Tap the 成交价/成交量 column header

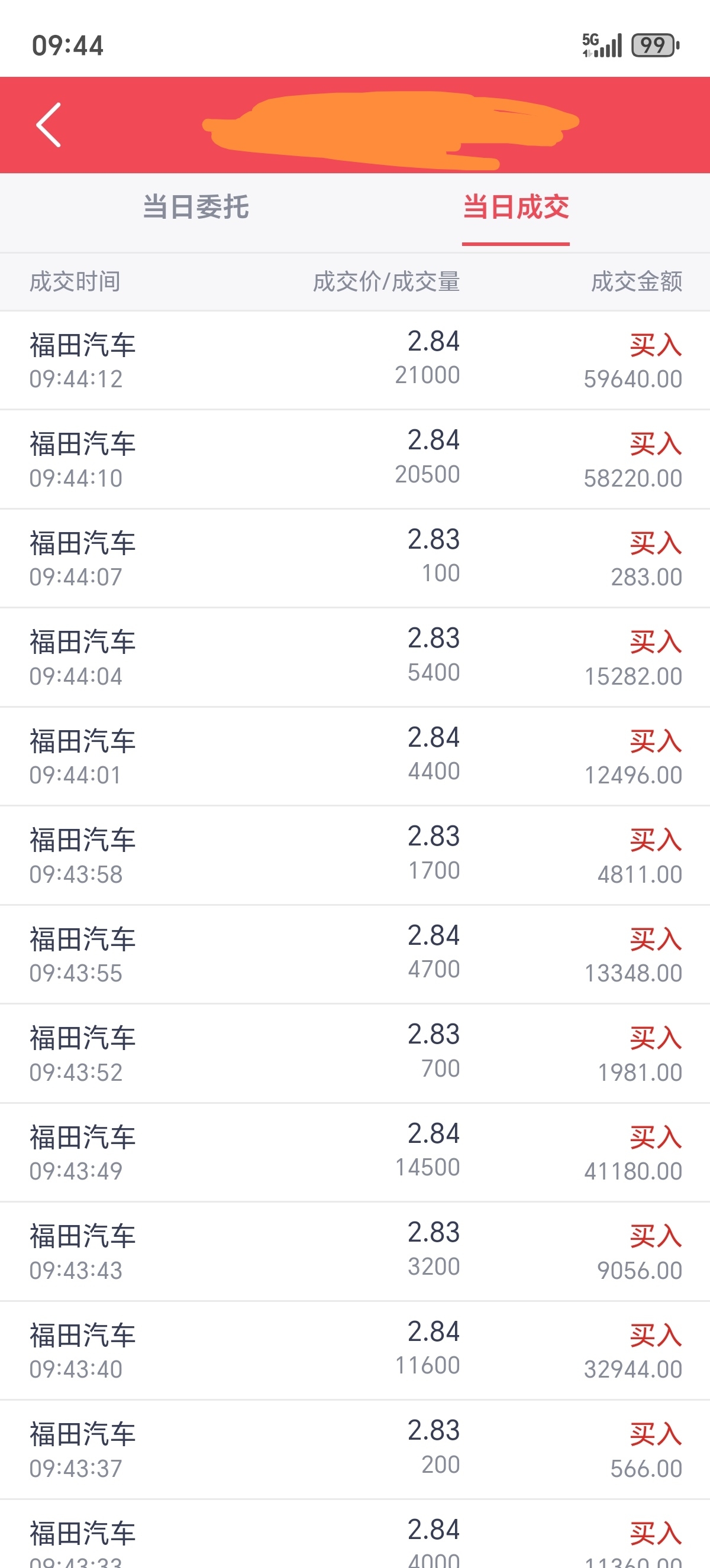click(x=386, y=282)
